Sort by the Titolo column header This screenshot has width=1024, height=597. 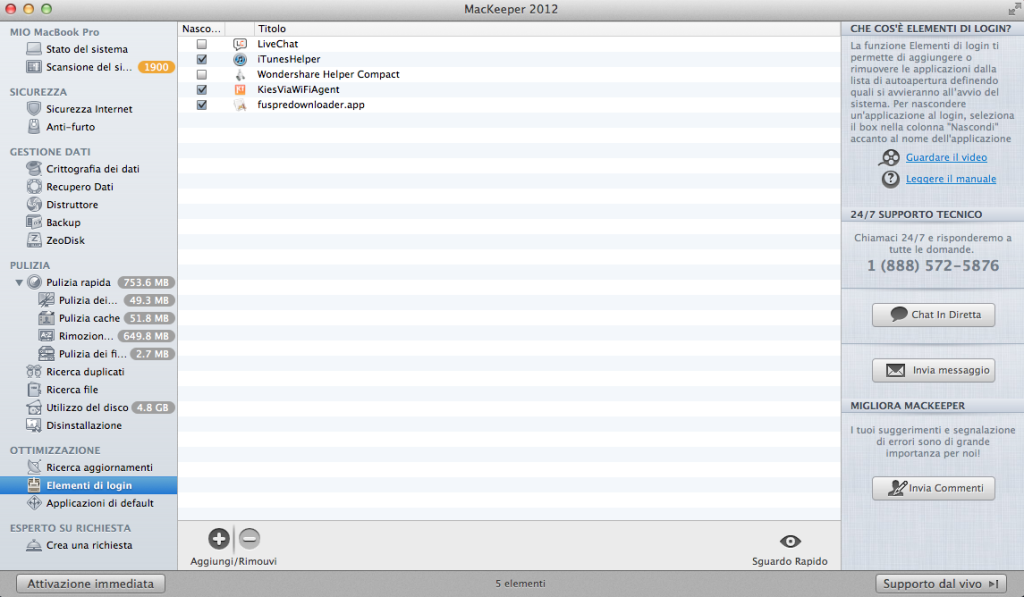click(x=547, y=29)
